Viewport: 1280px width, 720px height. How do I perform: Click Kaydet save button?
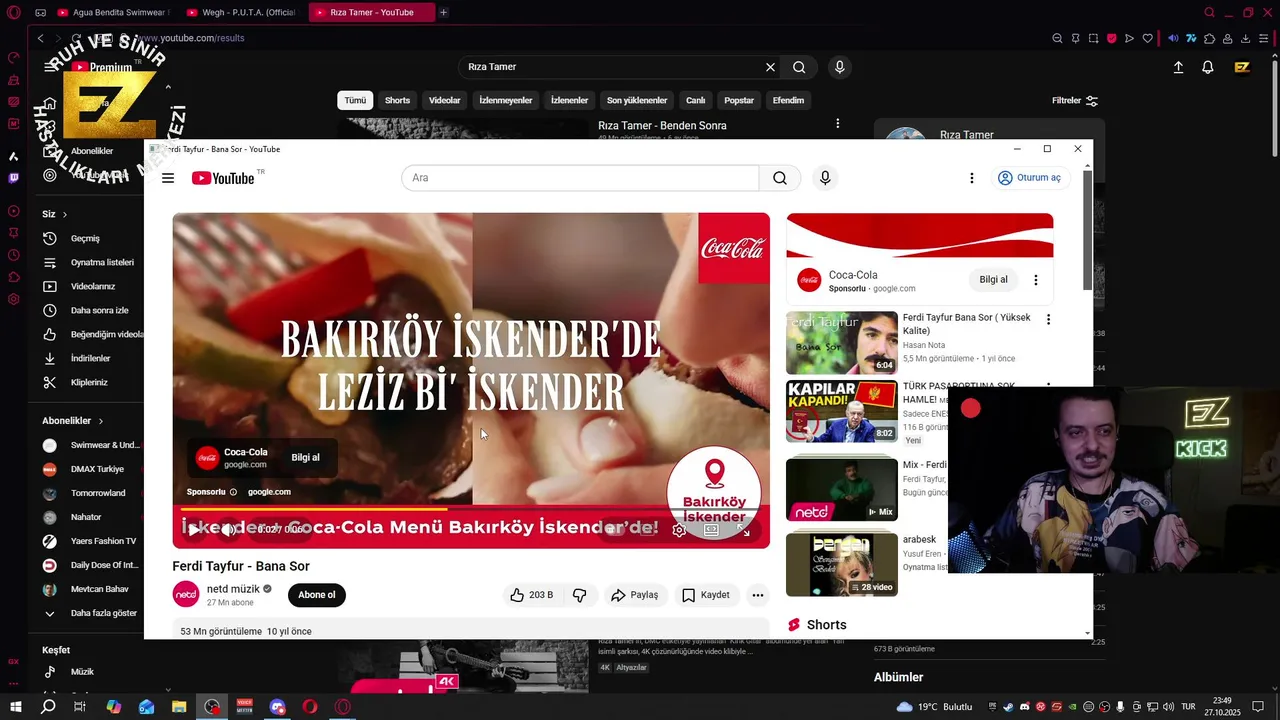click(x=705, y=595)
